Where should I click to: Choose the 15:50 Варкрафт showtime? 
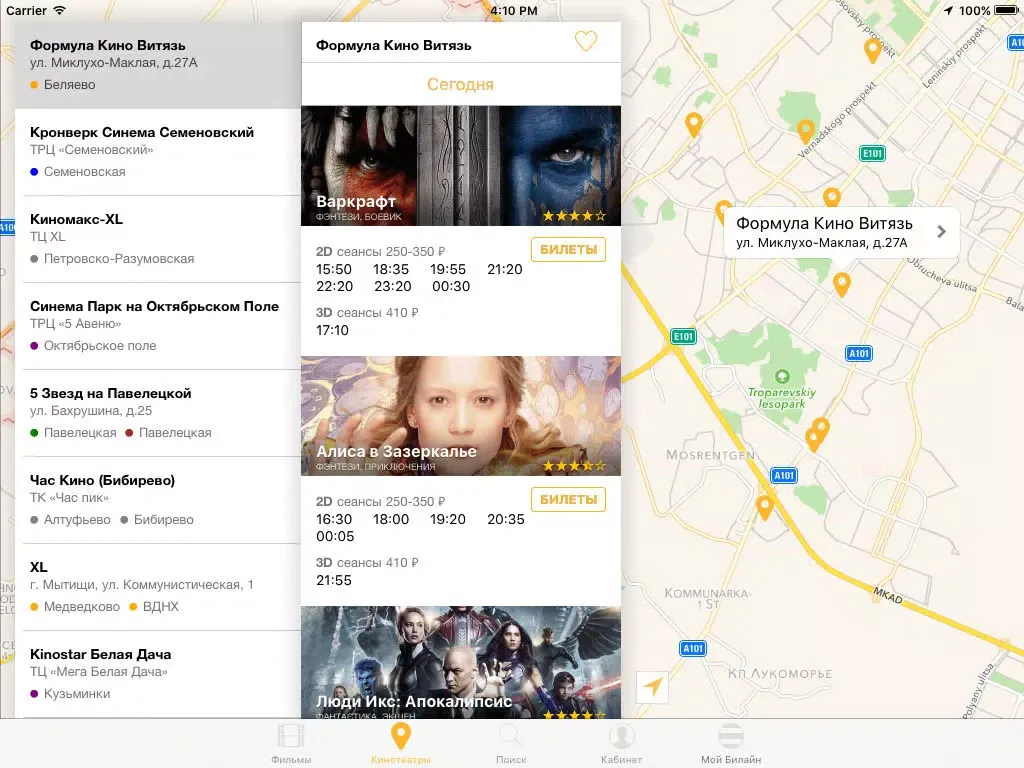click(334, 269)
